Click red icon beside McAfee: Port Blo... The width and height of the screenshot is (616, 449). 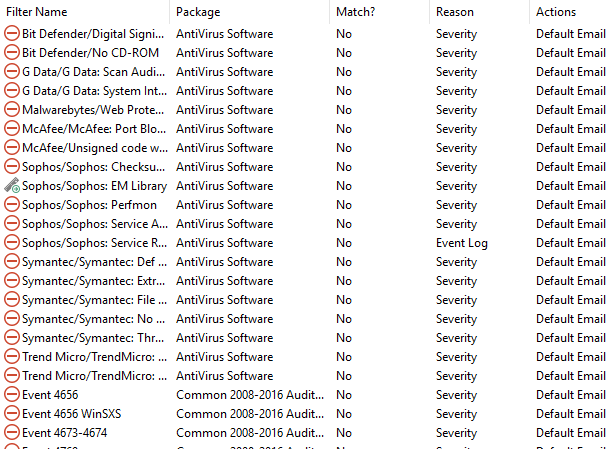click(x=12, y=128)
